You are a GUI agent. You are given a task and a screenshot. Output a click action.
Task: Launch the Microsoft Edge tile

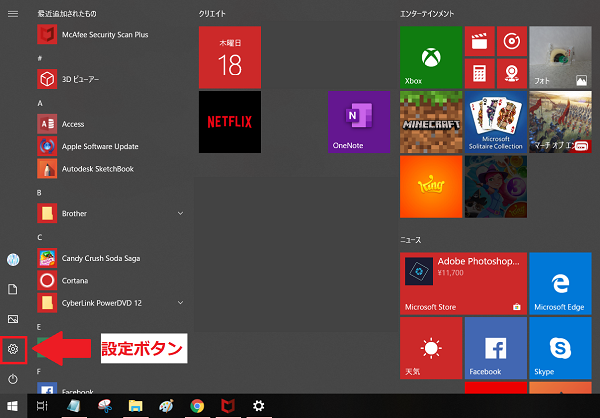point(560,284)
